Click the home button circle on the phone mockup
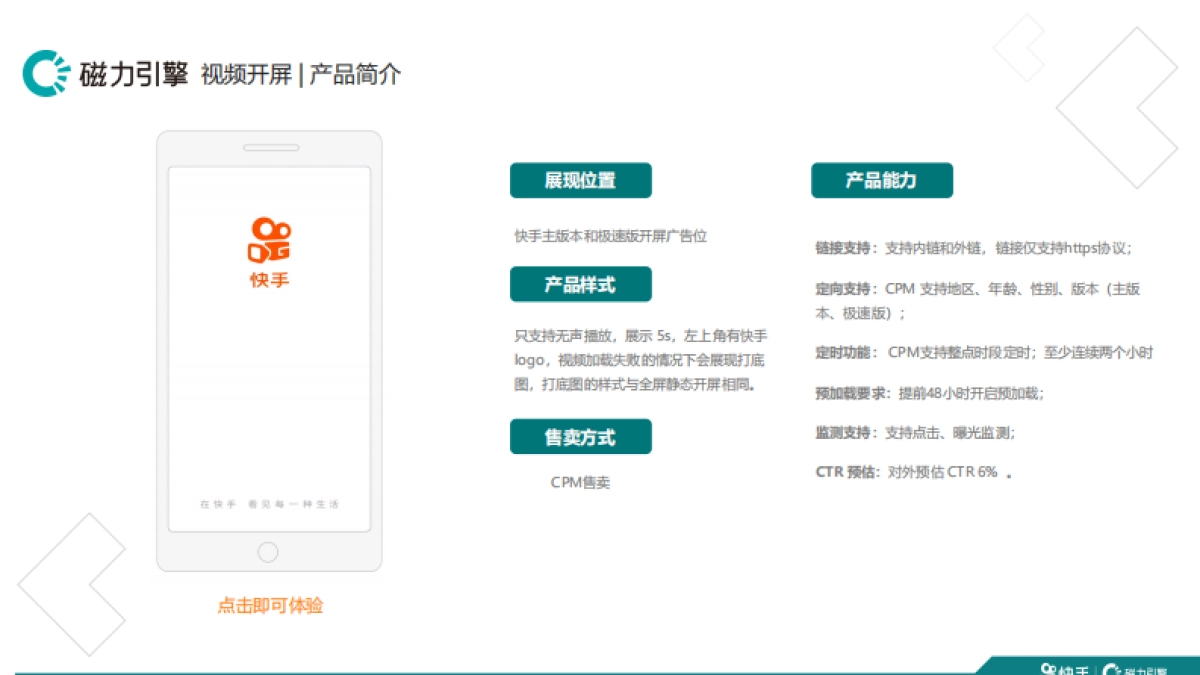This screenshot has height=675, width=1200. 268,551
